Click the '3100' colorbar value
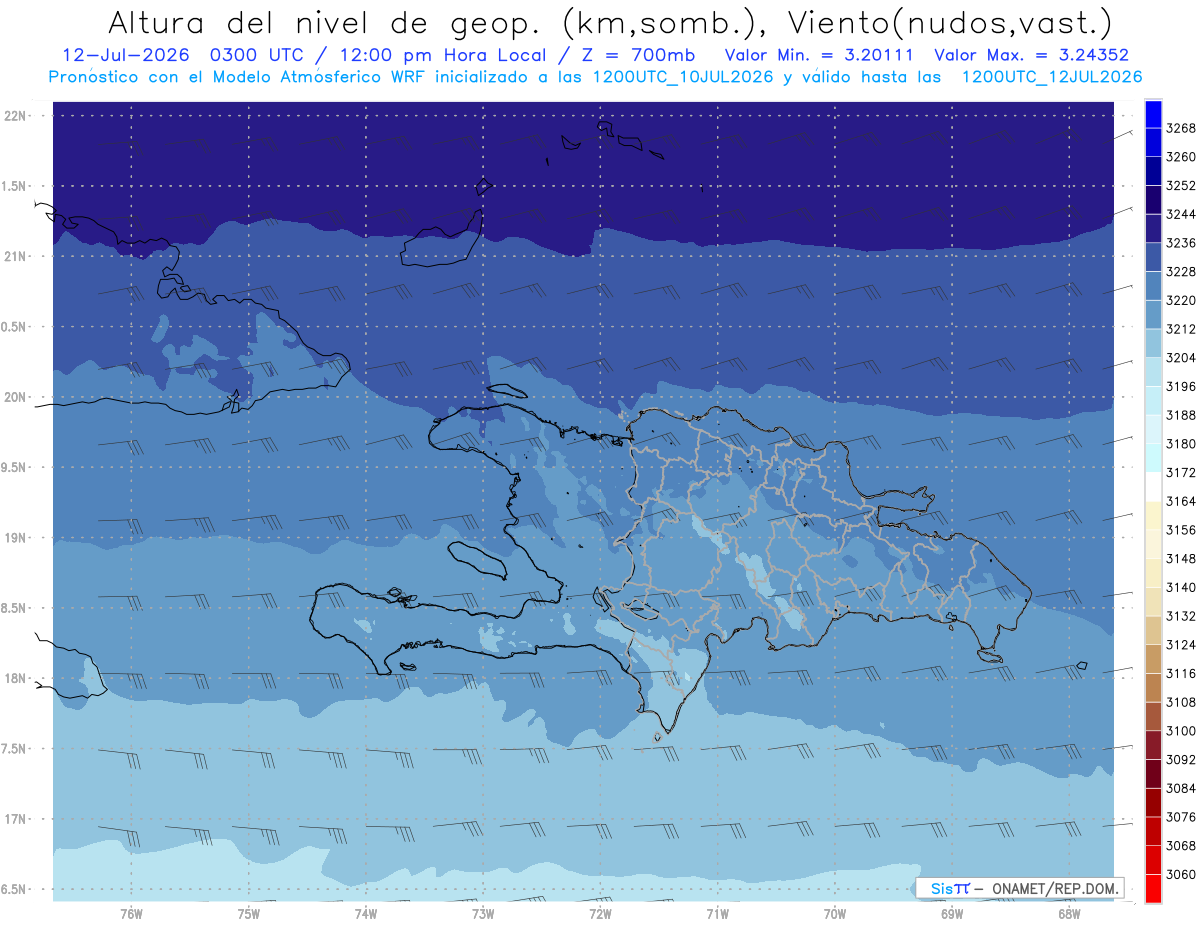This screenshot has height=927, width=1200. (x=1181, y=731)
